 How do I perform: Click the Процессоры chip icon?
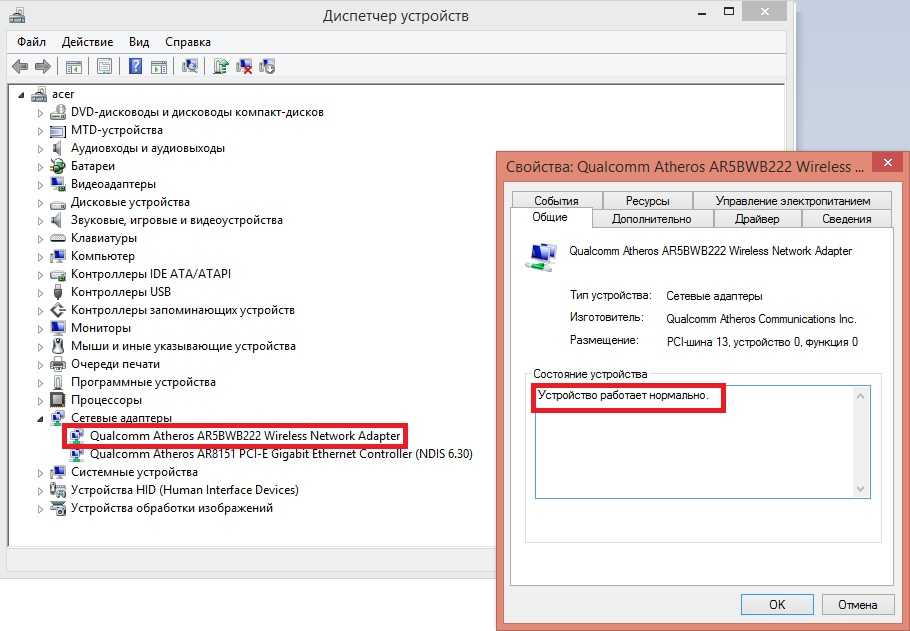point(57,400)
